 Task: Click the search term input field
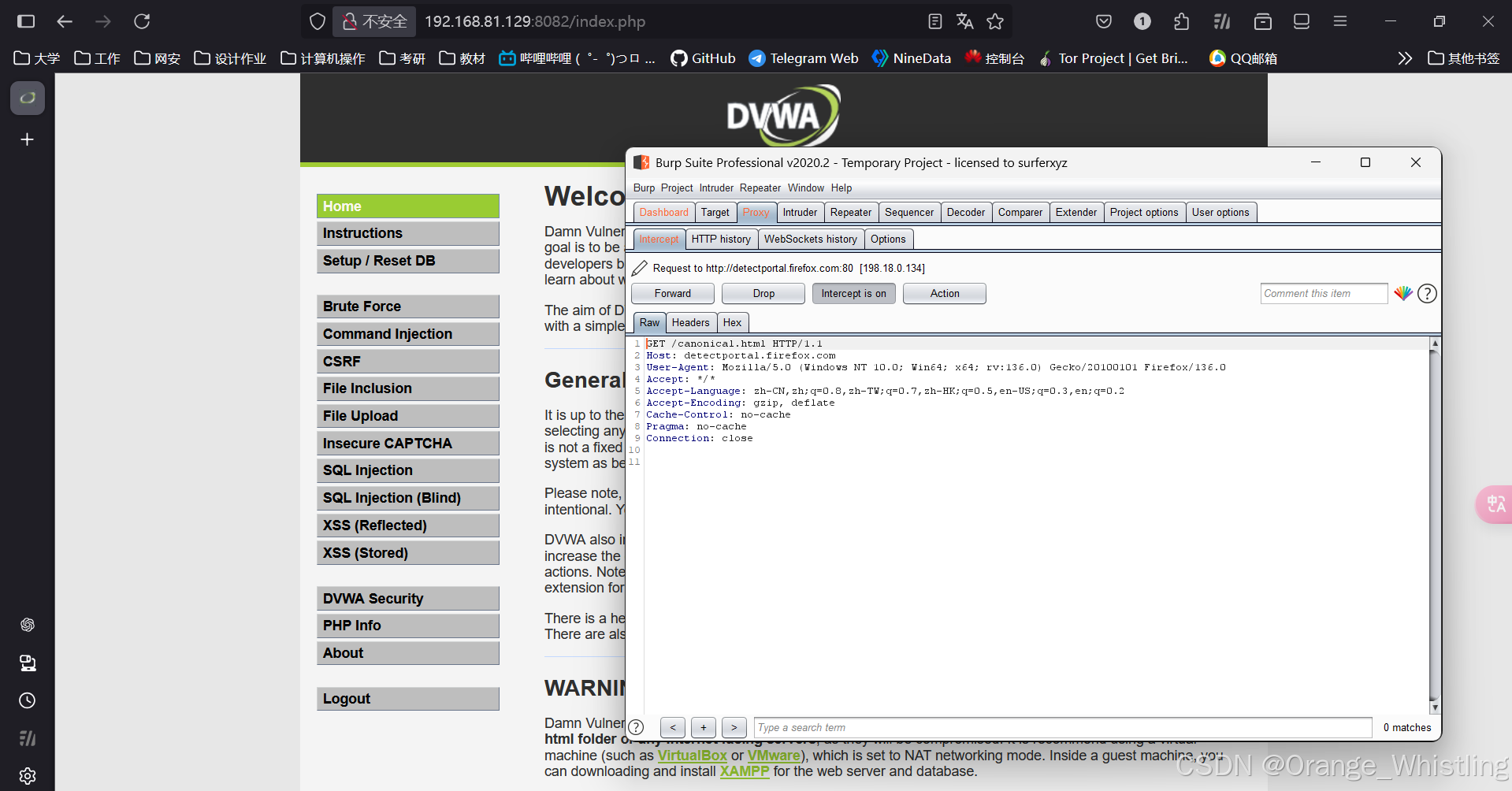[1063, 728]
